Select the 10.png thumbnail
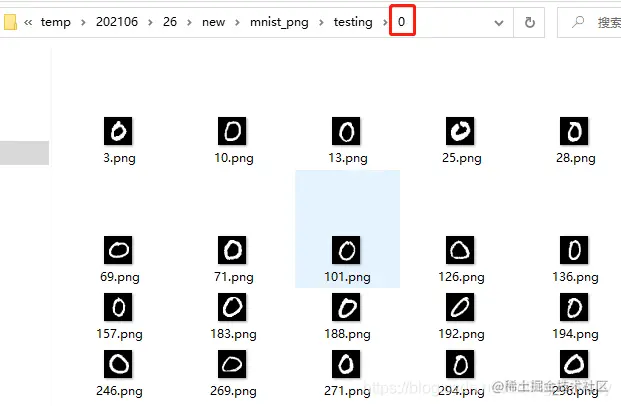 (x=232, y=131)
